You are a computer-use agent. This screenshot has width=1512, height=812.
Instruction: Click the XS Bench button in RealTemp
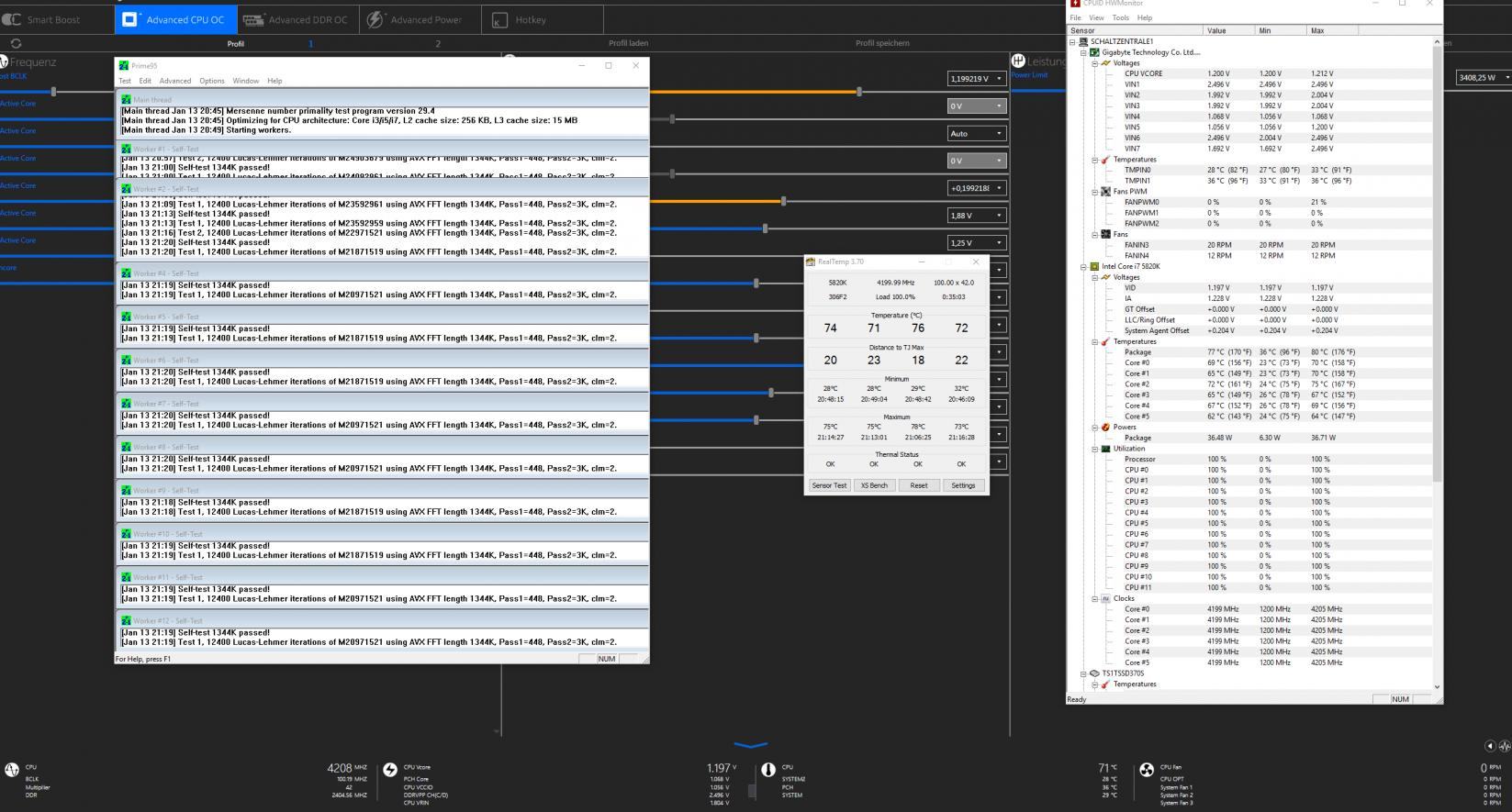874,485
